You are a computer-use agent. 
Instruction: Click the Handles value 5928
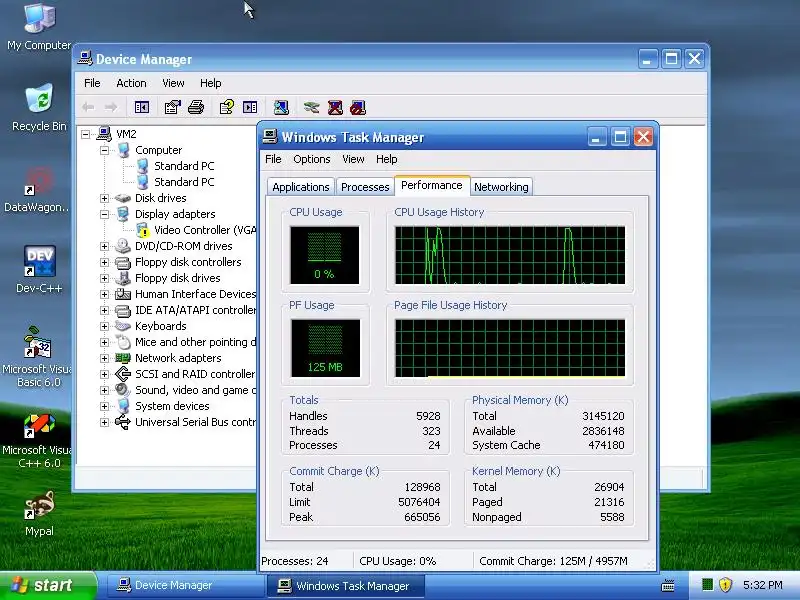coord(428,416)
